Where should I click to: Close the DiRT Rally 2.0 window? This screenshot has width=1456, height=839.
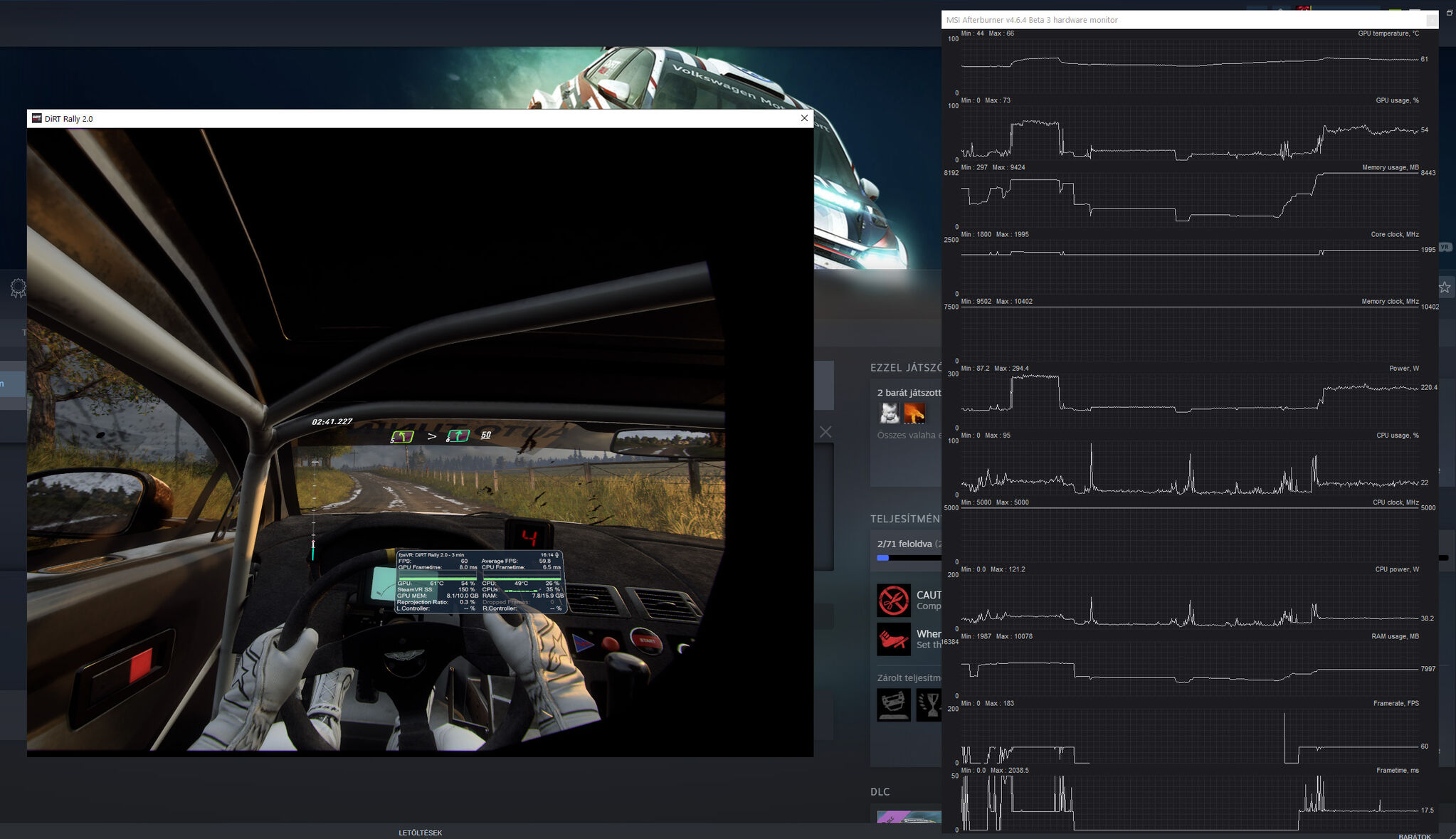[x=804, y=118]
